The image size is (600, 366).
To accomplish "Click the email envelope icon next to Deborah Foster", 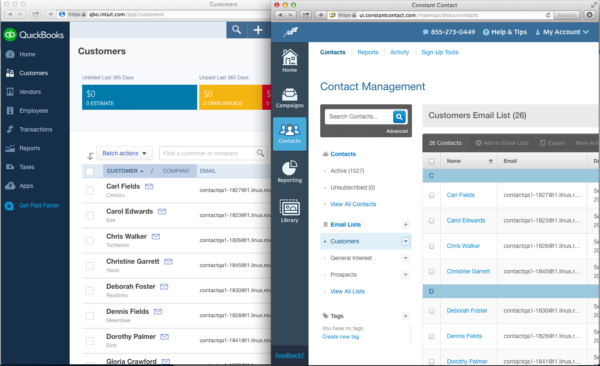I will pos(164,287).
